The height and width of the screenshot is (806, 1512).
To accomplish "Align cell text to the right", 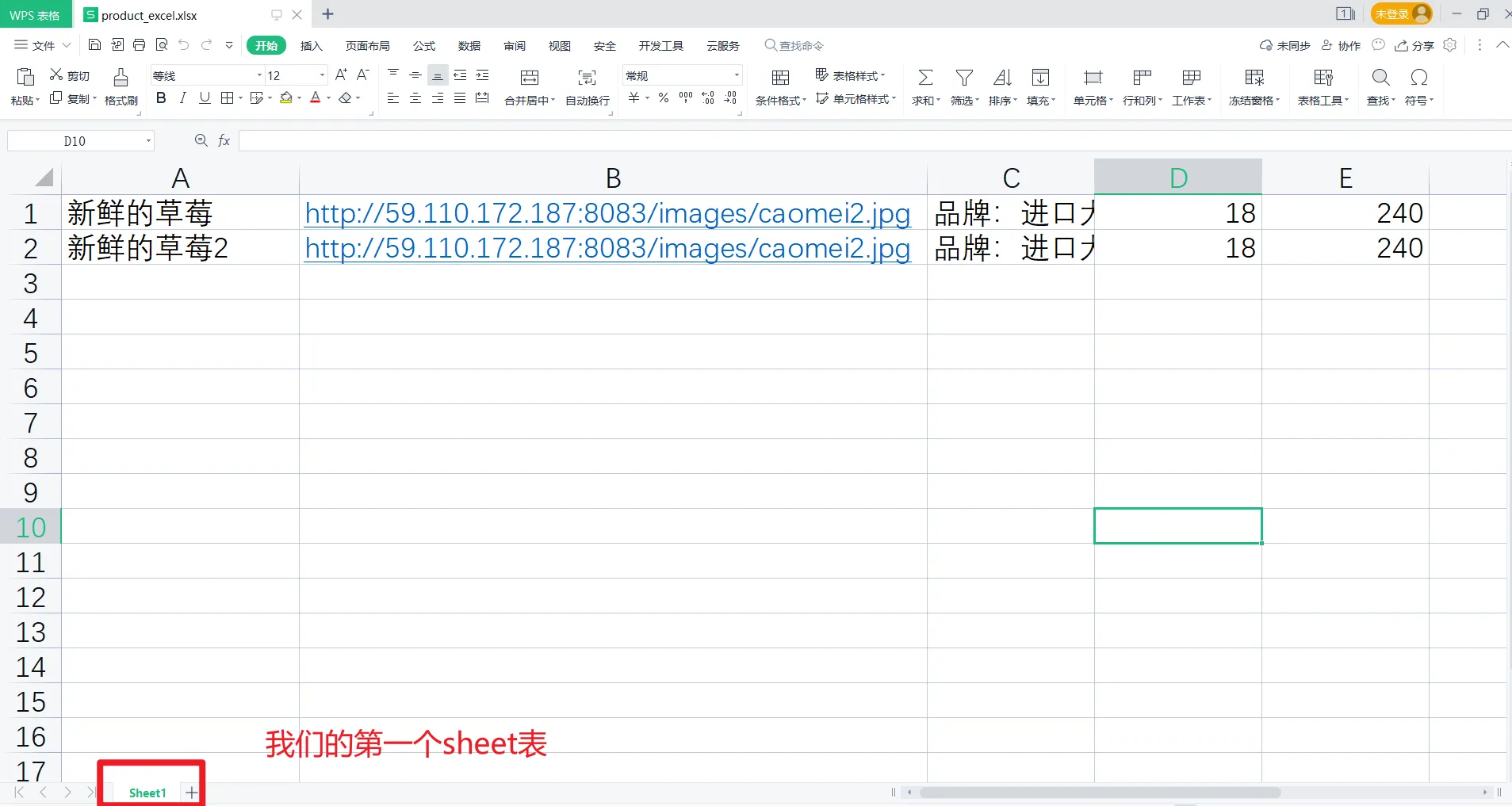I will pyautogui.click(x=438, y=98).
